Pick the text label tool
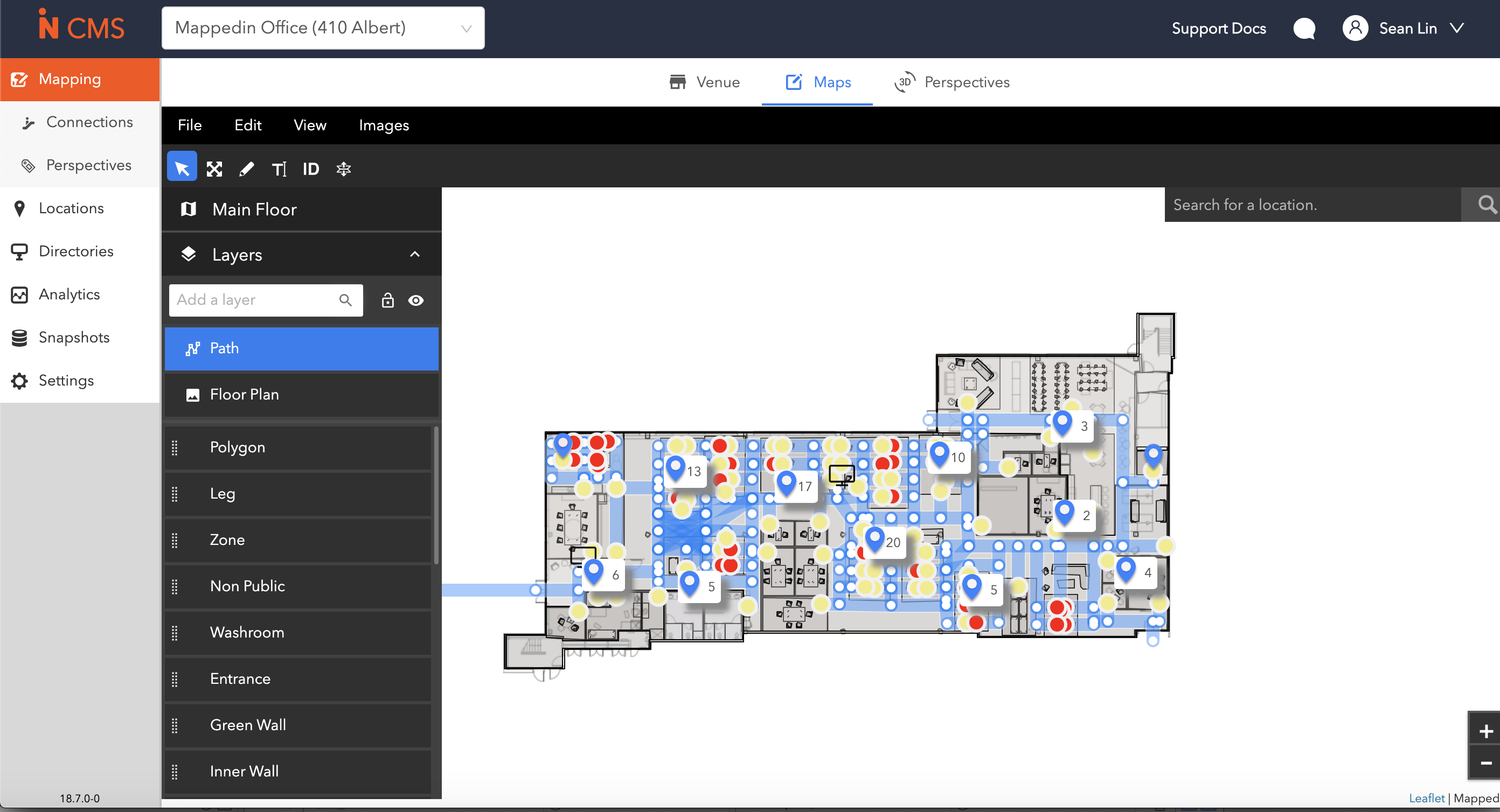Image resolution: width=1500 pixels, height=812 pixels. click(x=279, y=169)
